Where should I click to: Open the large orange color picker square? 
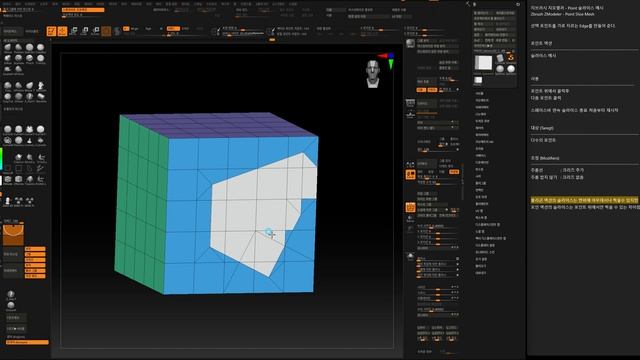tap(13, 234)
